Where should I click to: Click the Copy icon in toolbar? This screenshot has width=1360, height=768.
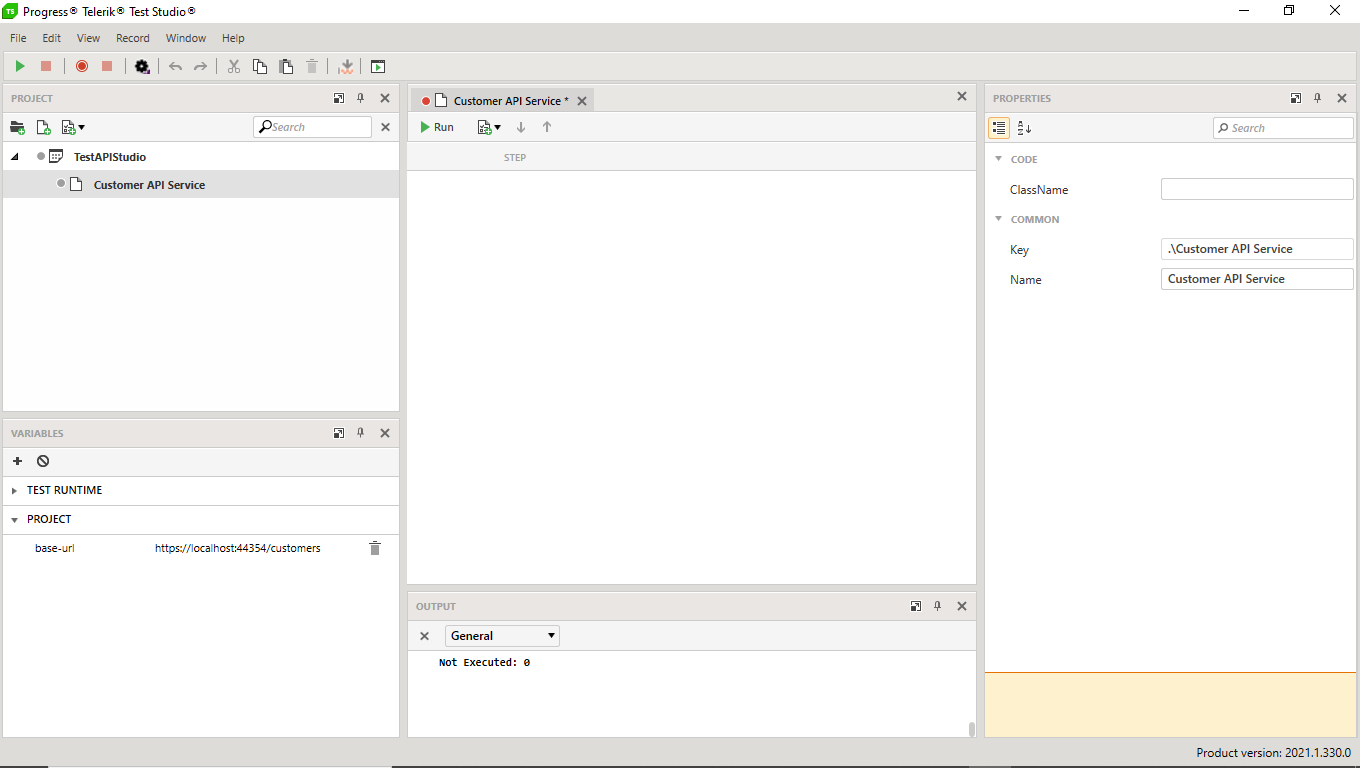260,66
